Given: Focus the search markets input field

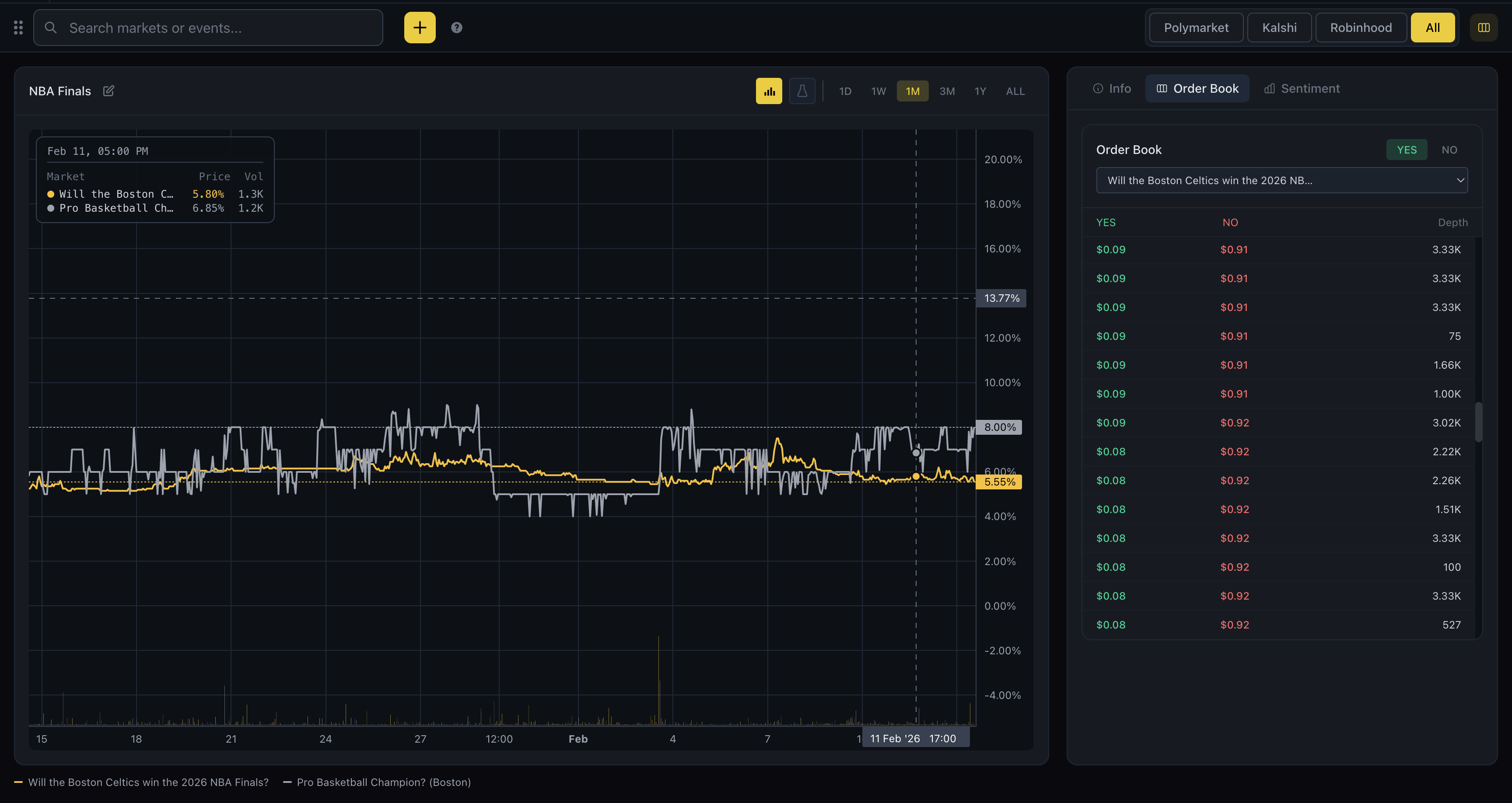Looking at the screenshot, I should point(208,28).
